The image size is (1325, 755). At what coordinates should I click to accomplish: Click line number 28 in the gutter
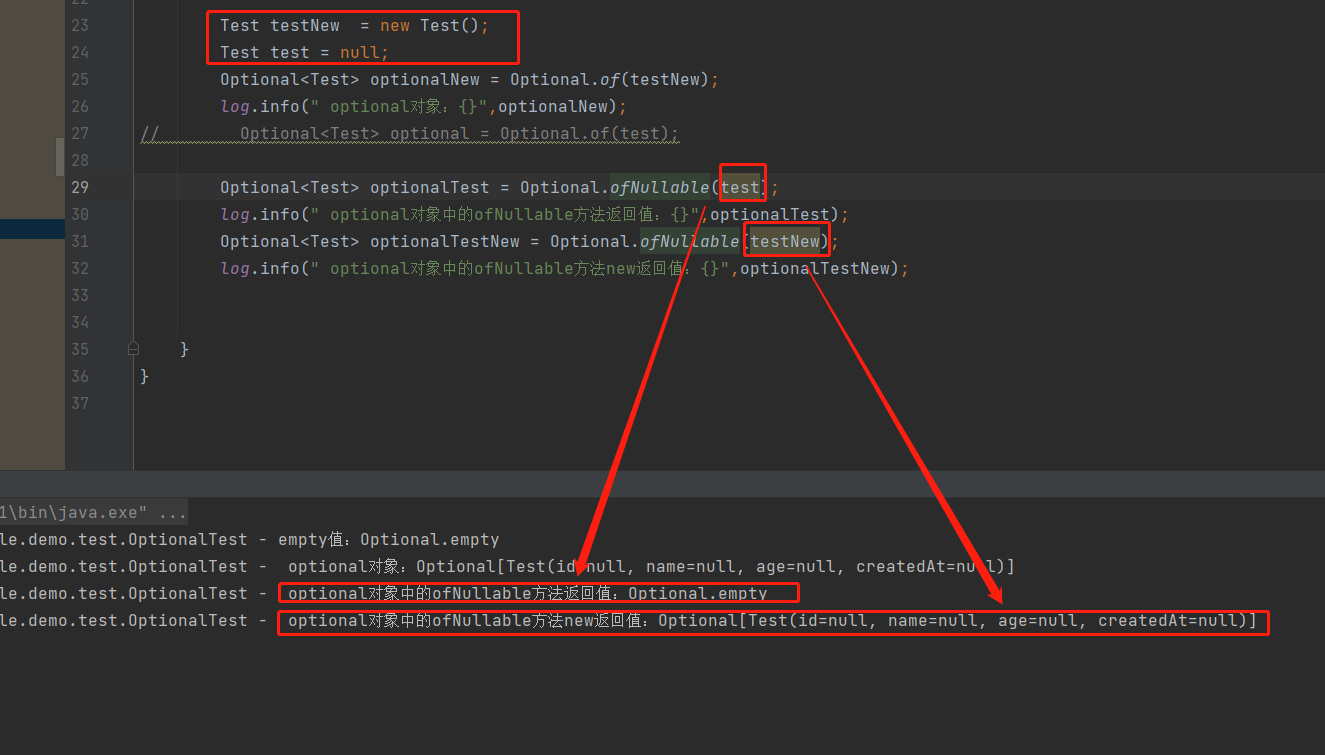click(80, 160)
